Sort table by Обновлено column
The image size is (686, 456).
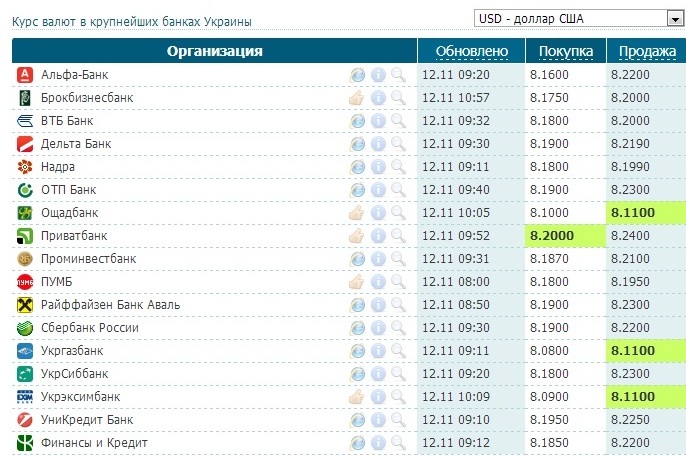click(472, 51)
